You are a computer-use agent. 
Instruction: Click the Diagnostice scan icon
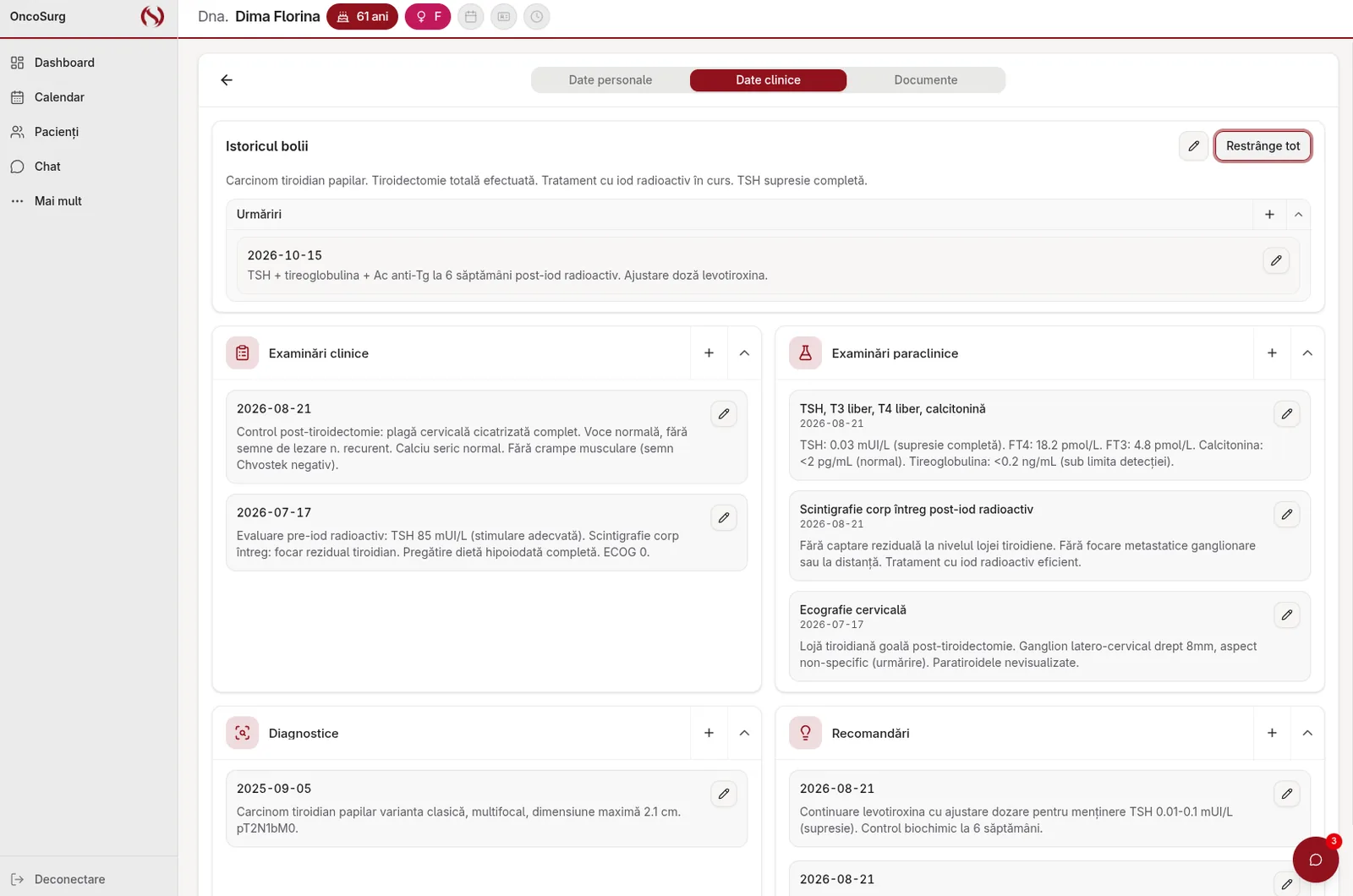243,733
